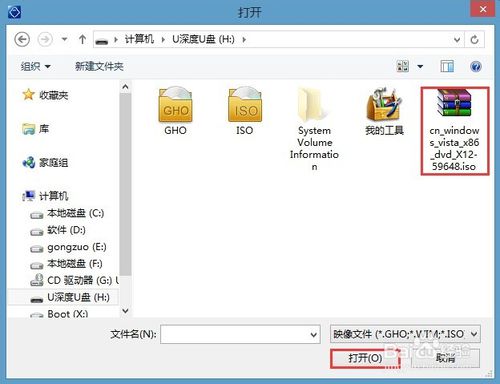Click the dialog app icon in title bar
Viewport: 500px width, 384px height.
(x=15, y=12)
